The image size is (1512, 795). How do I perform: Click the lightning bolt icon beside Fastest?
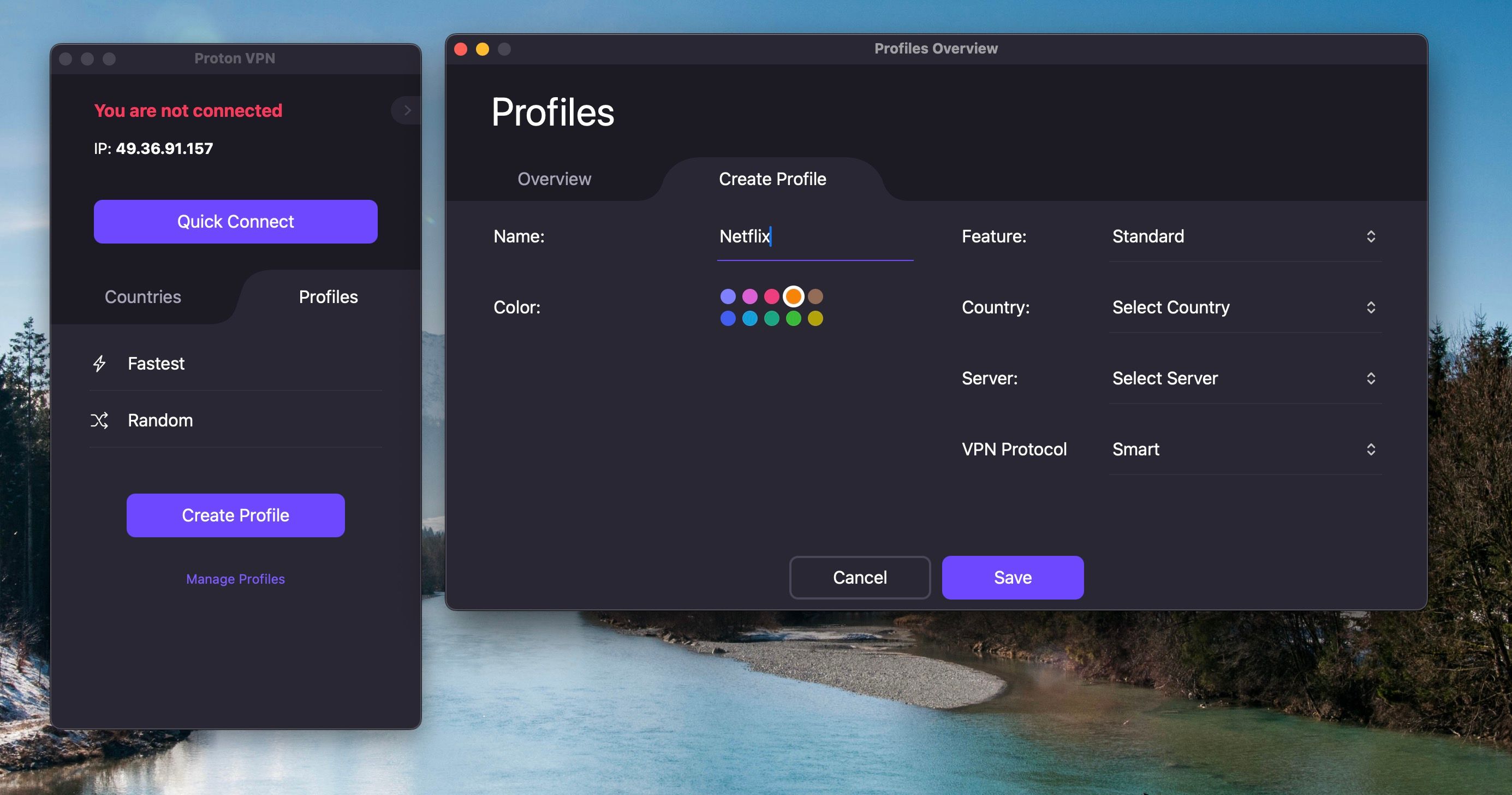[x=99, y=364]
